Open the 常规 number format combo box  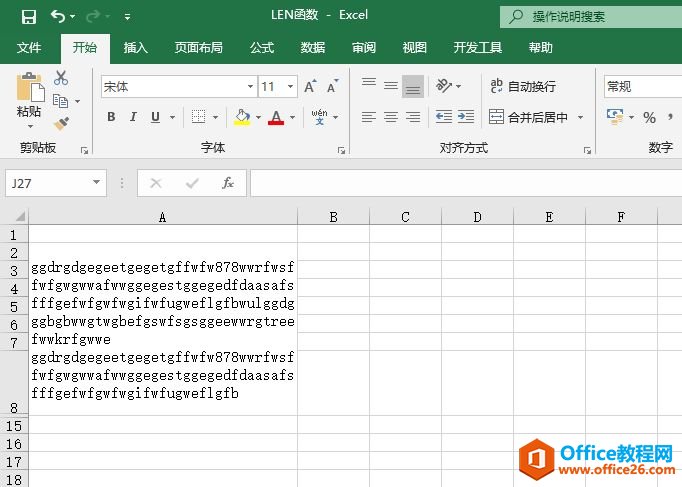click(x=643, y=87)
